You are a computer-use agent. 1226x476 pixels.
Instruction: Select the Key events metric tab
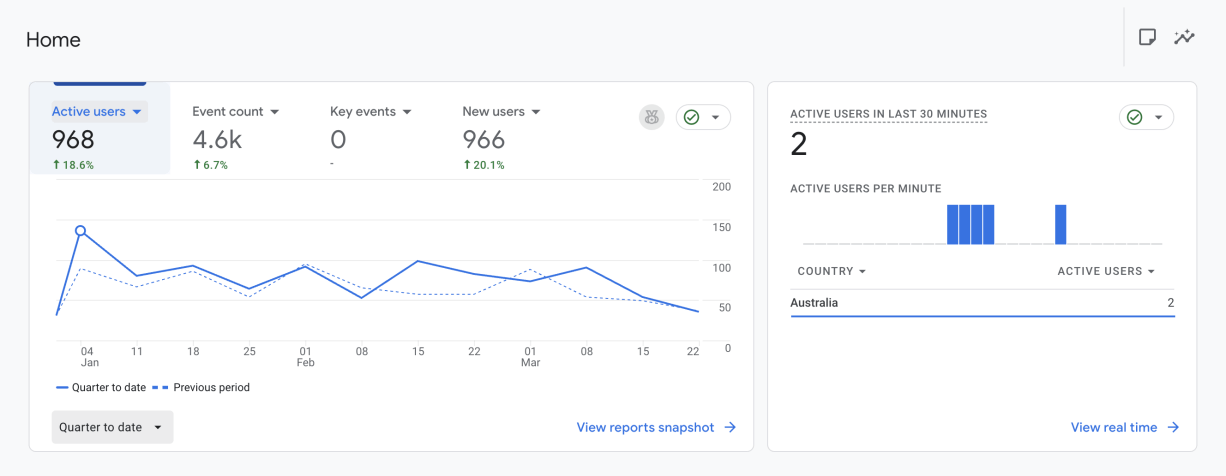tap(363, 112)
